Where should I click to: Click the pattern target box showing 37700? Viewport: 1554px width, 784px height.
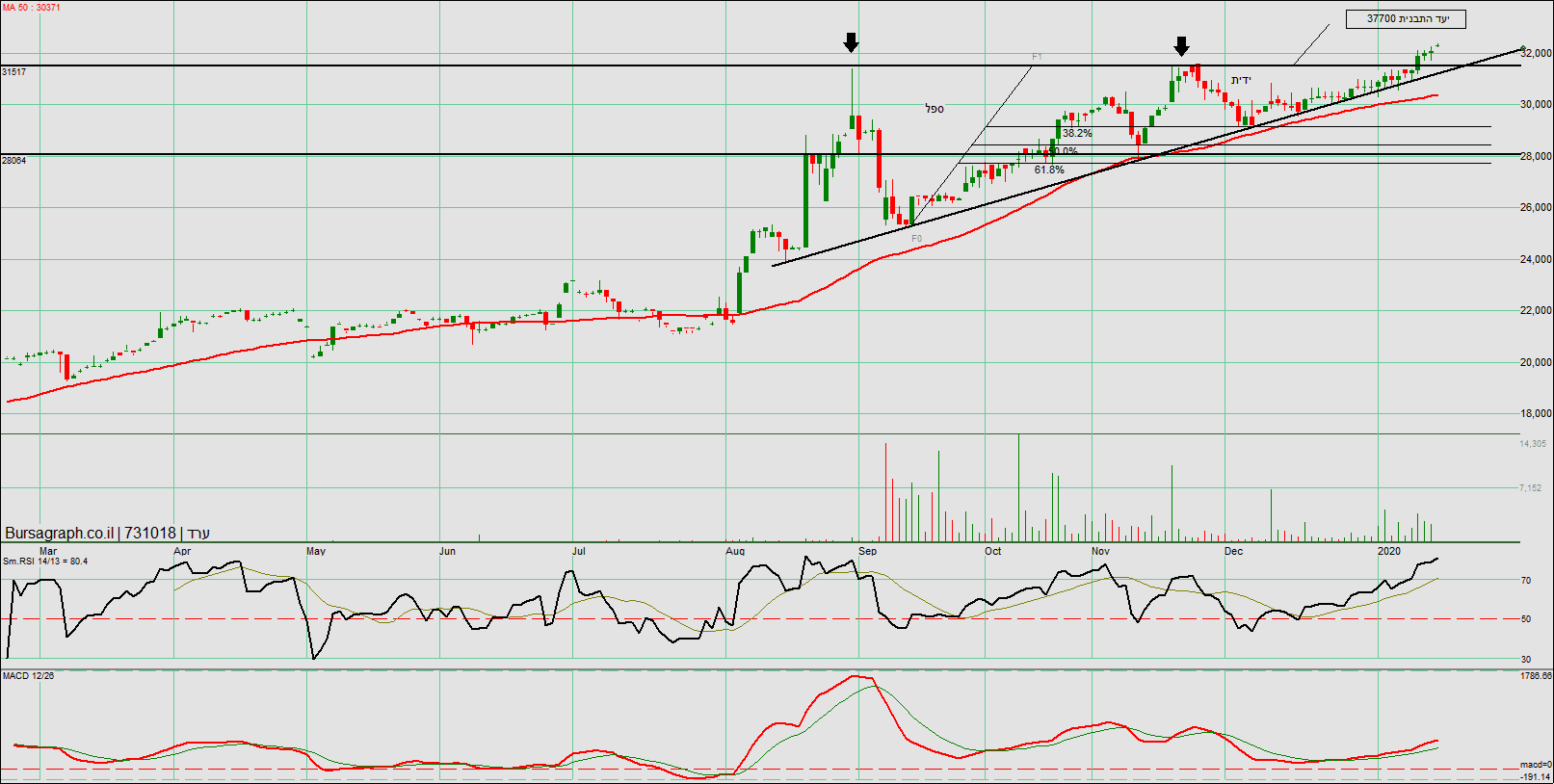(x=1406, y=19)
